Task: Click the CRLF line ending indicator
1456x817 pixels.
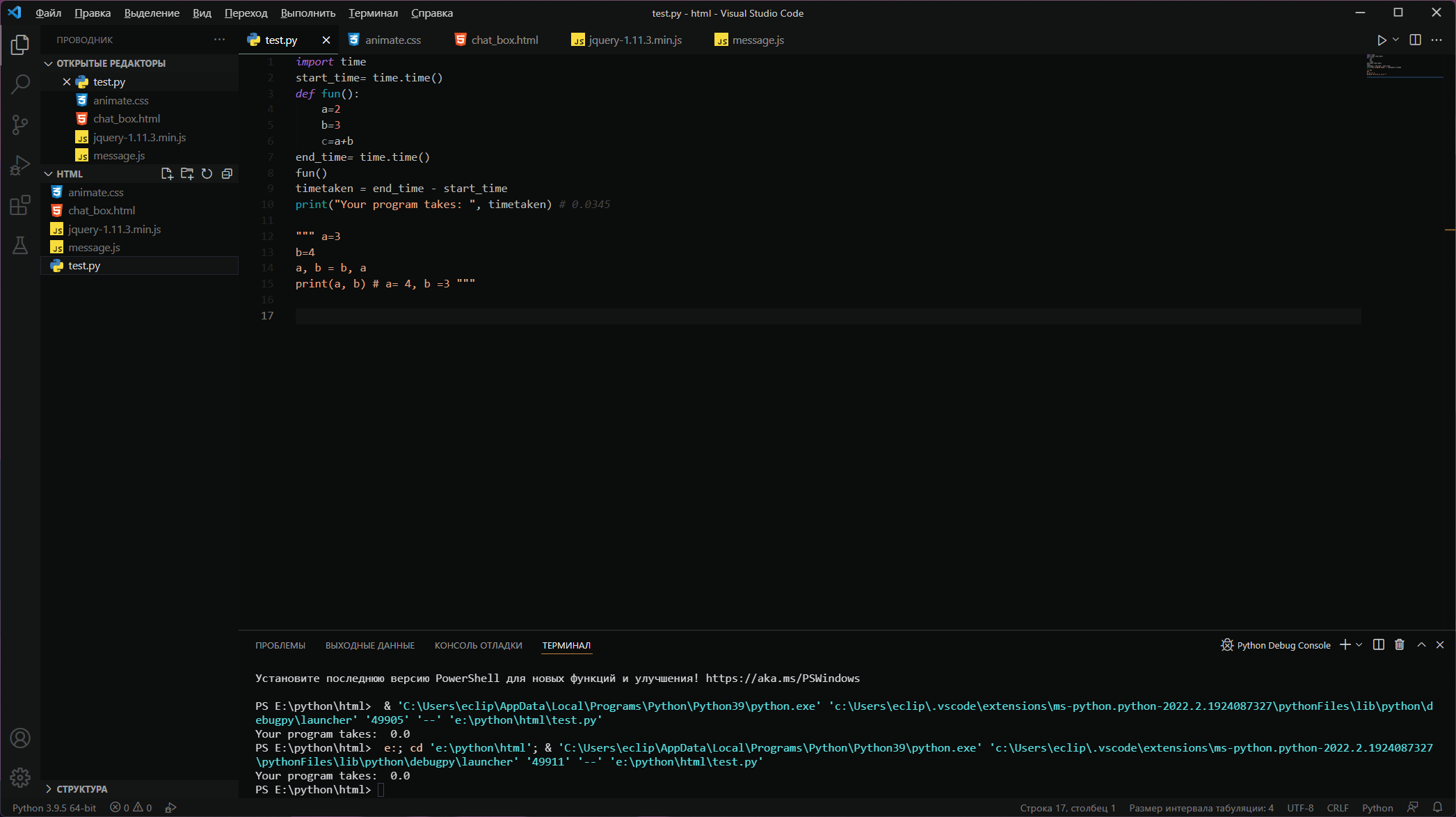Action: click(1337, 808)
